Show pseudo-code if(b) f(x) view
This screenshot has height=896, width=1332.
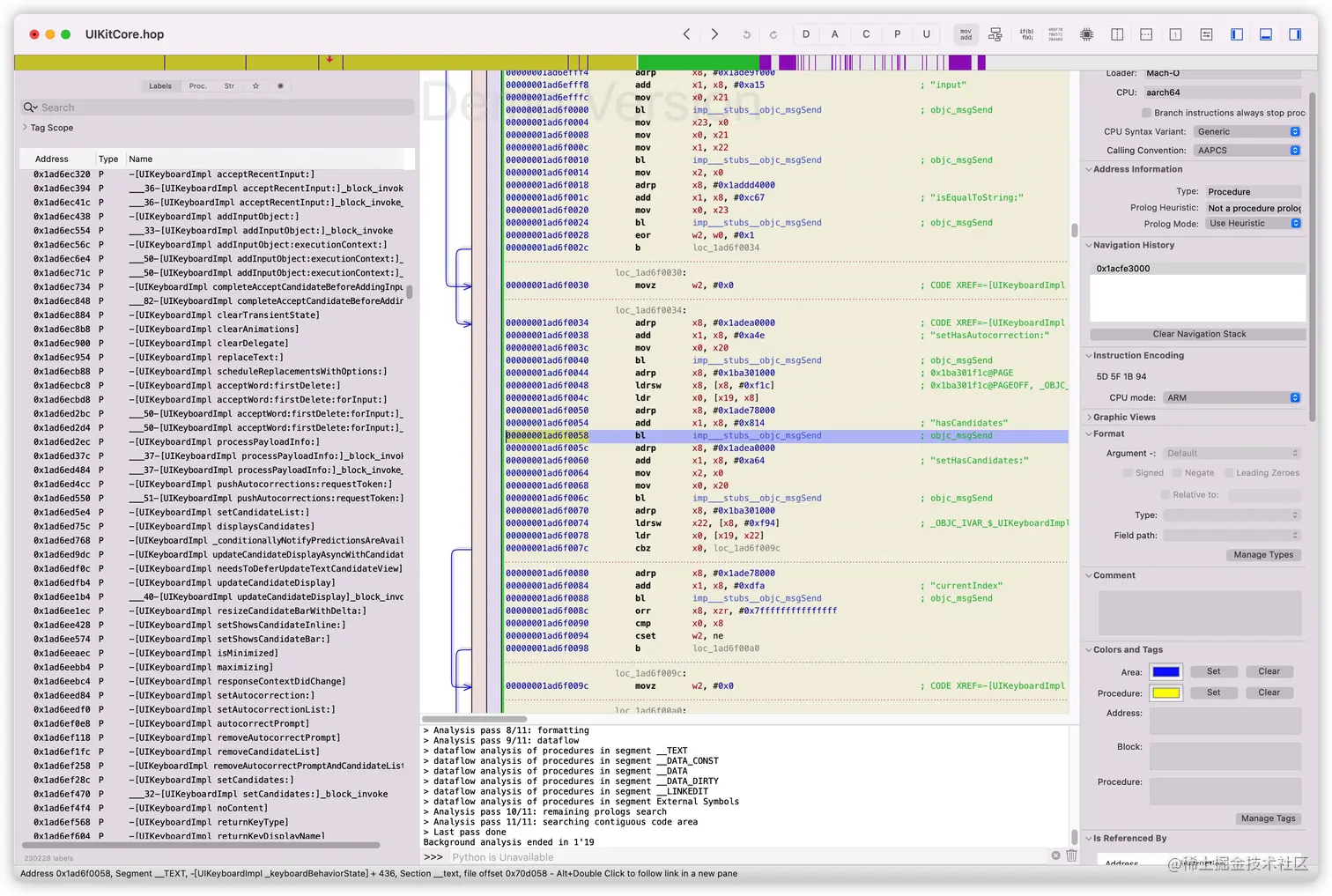point(1026,34)
